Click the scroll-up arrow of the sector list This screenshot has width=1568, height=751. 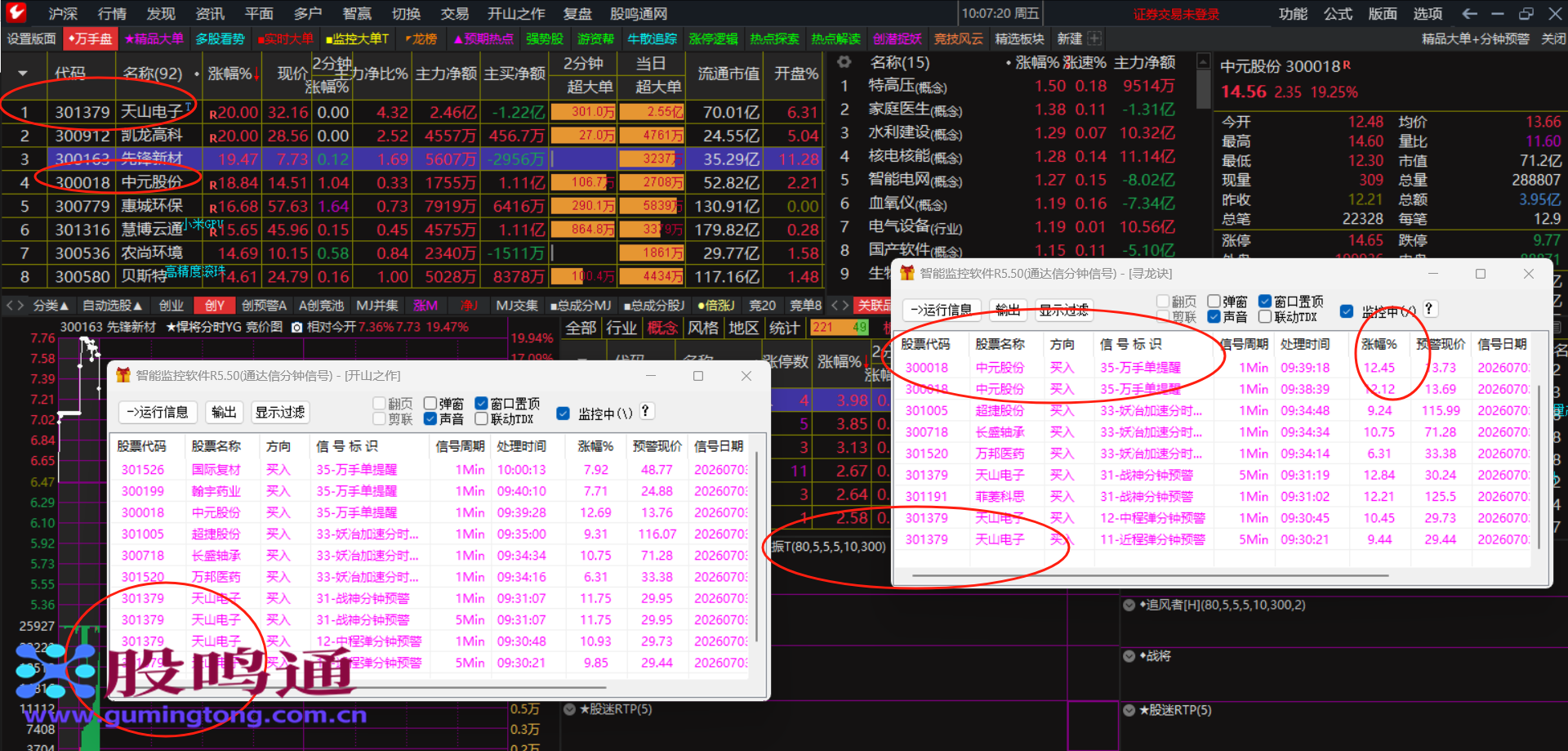[1203, 61]
